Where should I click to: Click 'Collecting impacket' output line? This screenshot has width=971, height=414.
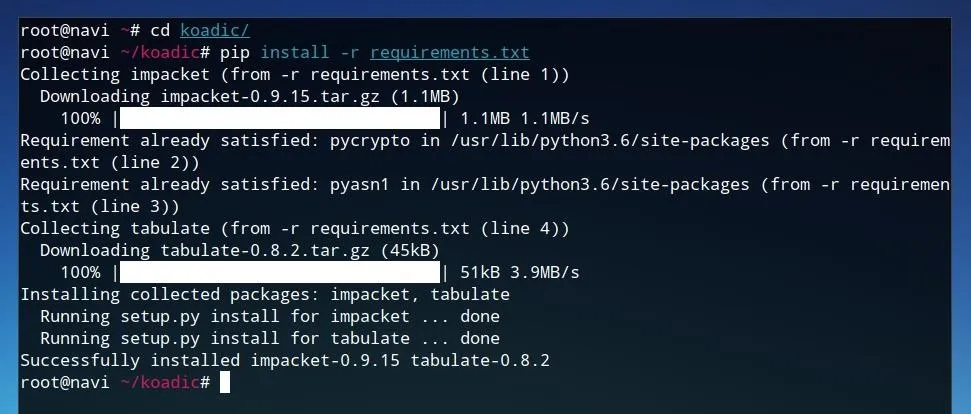[295, 75]
